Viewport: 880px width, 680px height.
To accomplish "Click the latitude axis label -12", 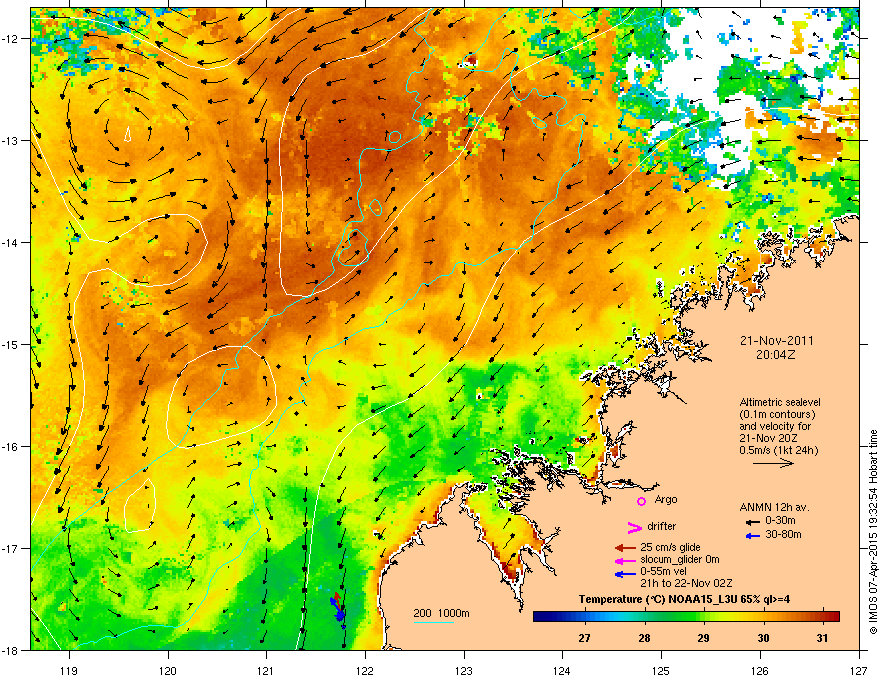I will (10, 39).
